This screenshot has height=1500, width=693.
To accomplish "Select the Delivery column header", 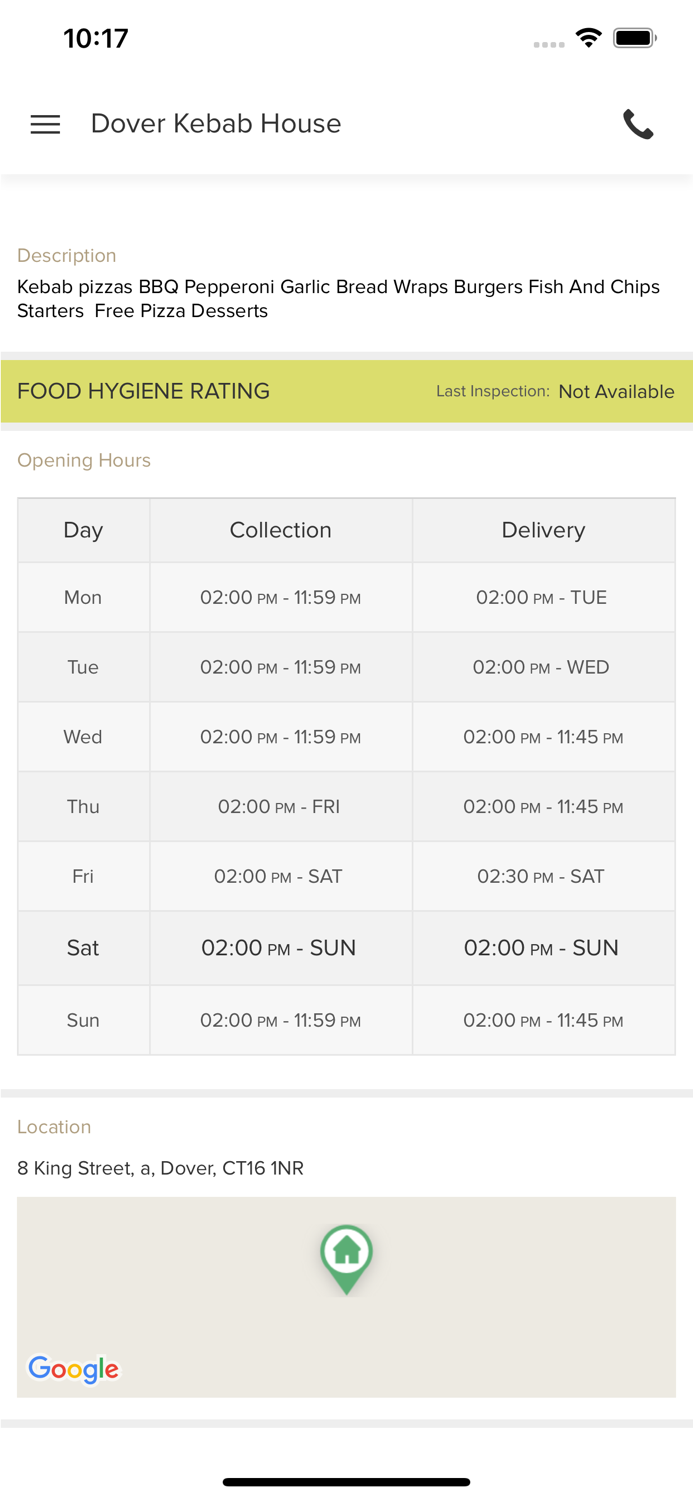I will (543, 530).
